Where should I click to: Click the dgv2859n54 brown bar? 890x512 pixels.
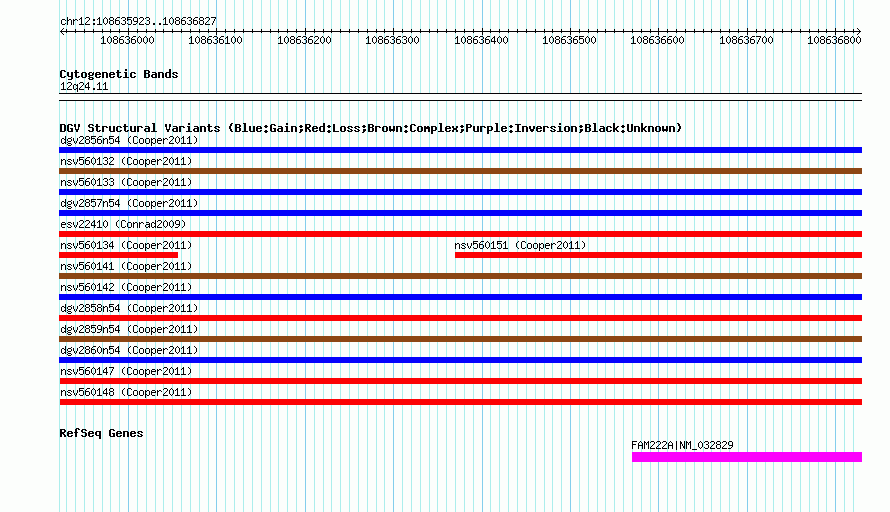pos(460,339)
